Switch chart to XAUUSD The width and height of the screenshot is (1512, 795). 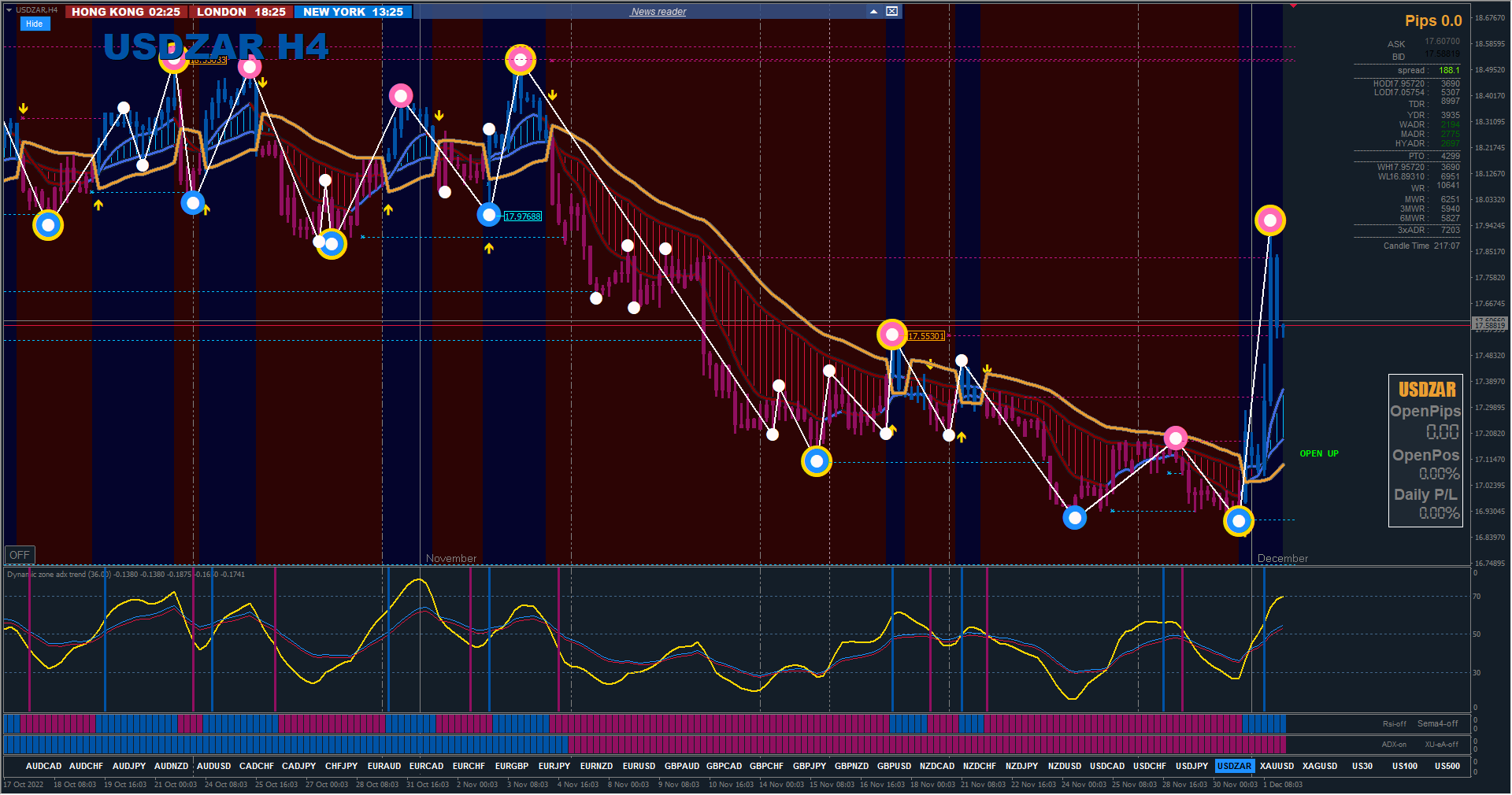(x=1277, y=766)
